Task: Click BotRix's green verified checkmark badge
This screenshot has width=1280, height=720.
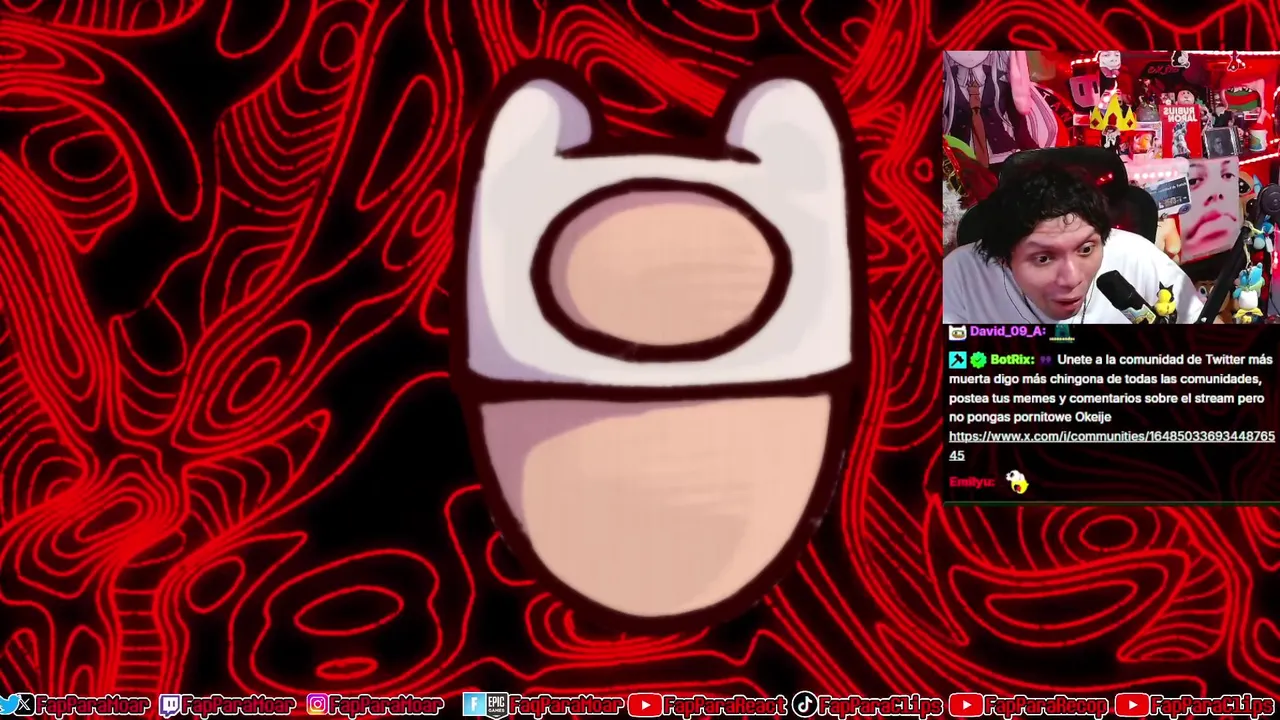Action: (x=979, y=360)
